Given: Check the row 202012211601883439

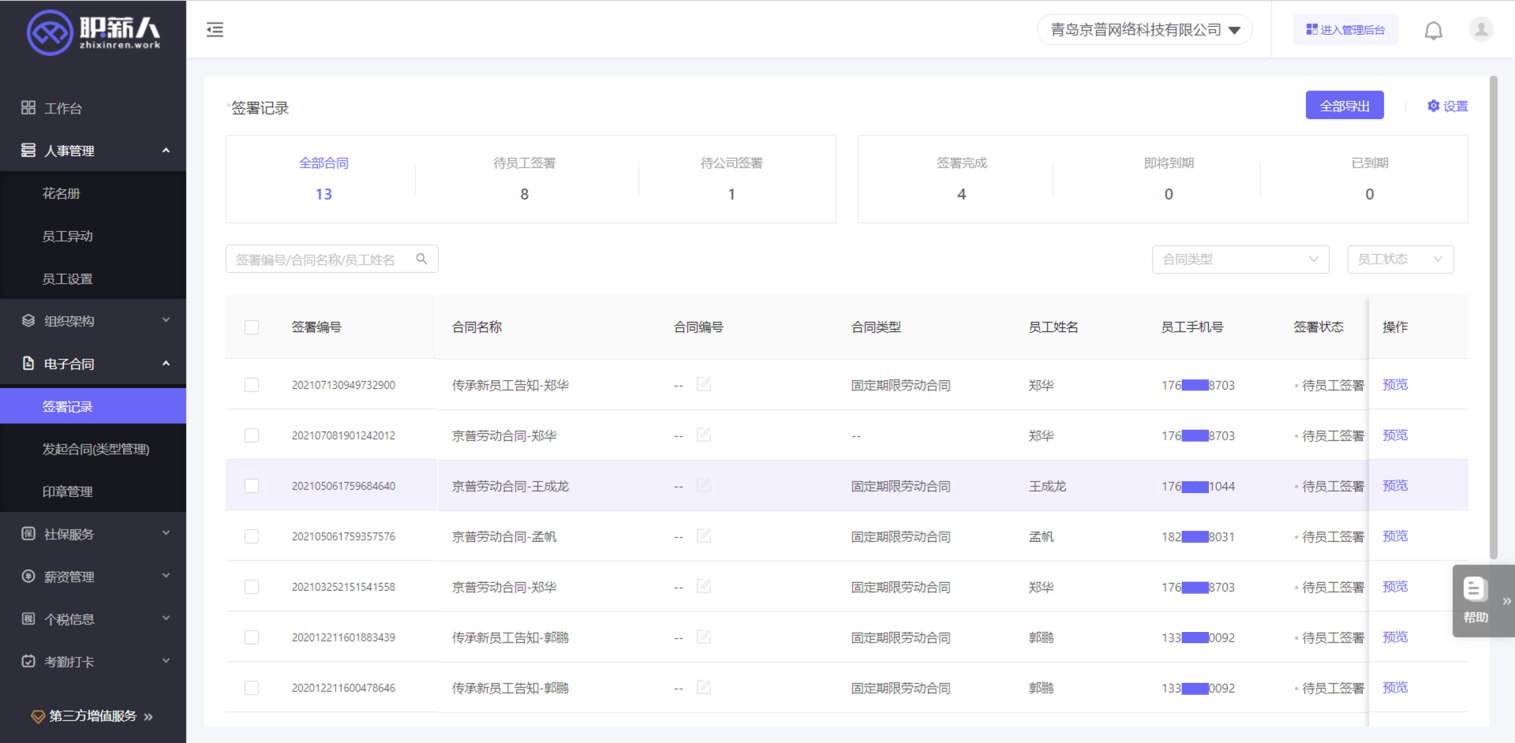Looking at the screenshot, I should tap(252, 638).
